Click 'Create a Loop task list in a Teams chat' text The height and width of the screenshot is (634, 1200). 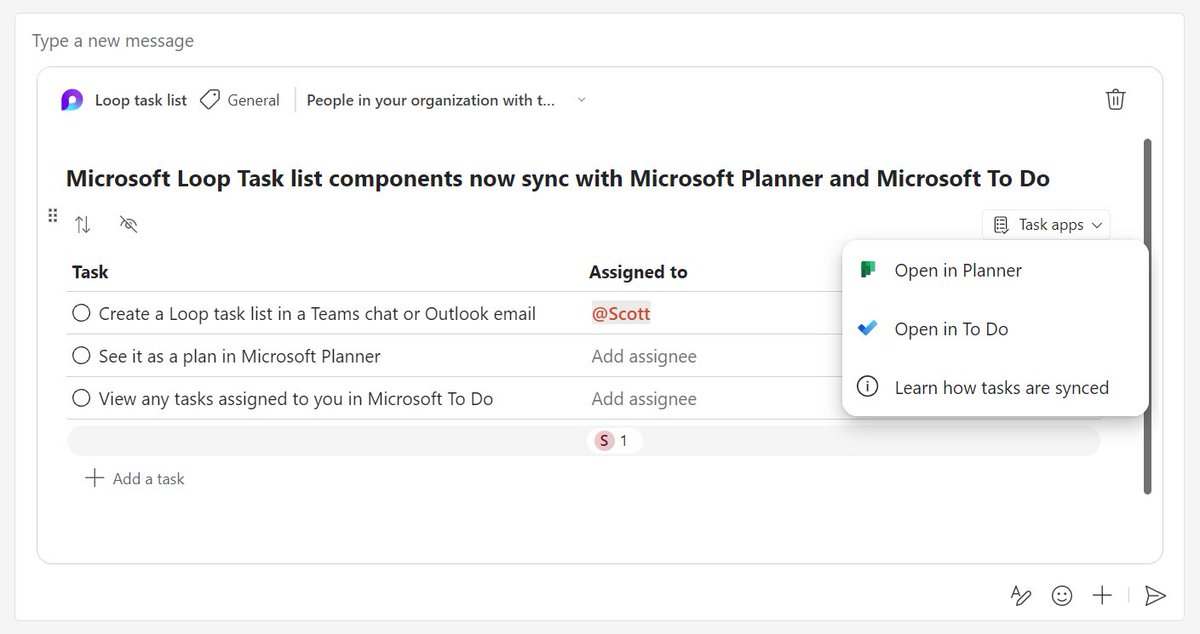[317, 314]
